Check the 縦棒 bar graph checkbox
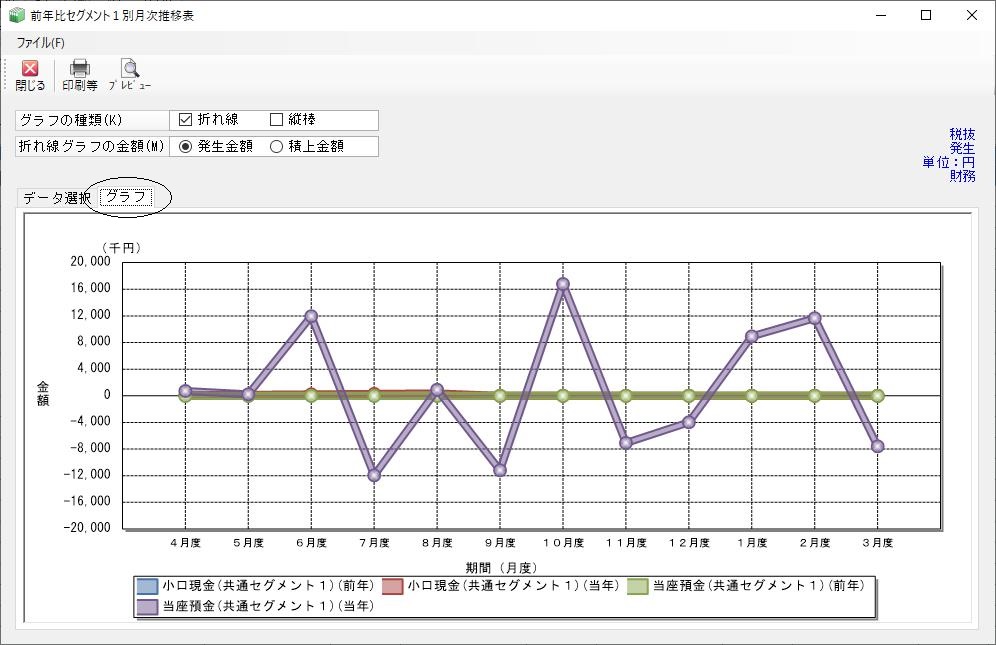Screen dimensions: 996x645 pos(276,119)
